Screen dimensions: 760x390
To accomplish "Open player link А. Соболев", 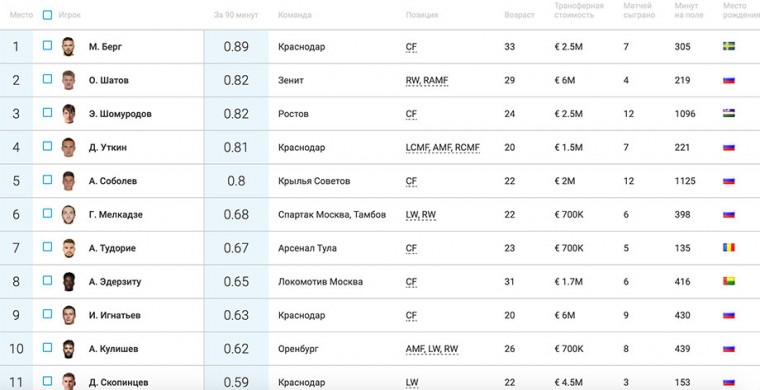I will click(113, 181).
